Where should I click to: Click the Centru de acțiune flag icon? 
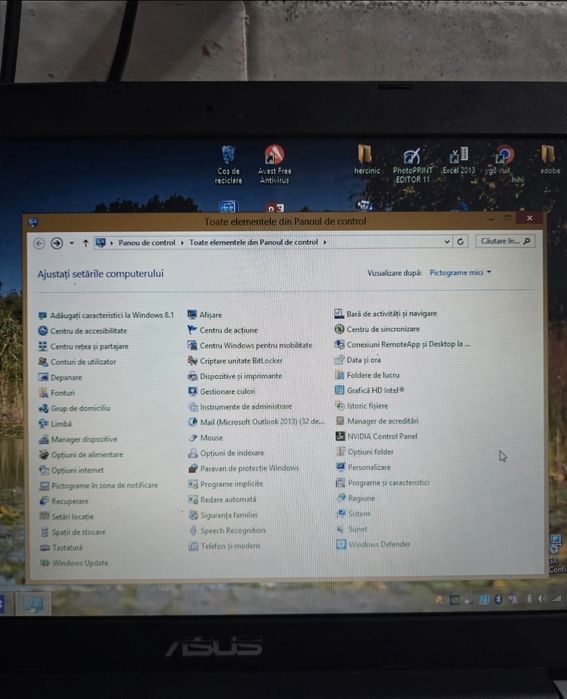(x=192, y=330)
